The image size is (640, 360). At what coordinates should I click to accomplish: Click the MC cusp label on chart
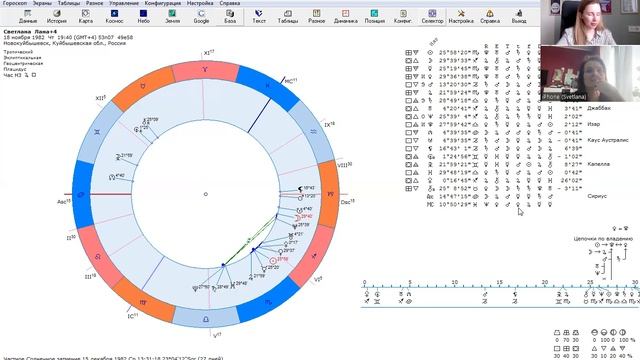pyautogui.click(x=290, y=81)
